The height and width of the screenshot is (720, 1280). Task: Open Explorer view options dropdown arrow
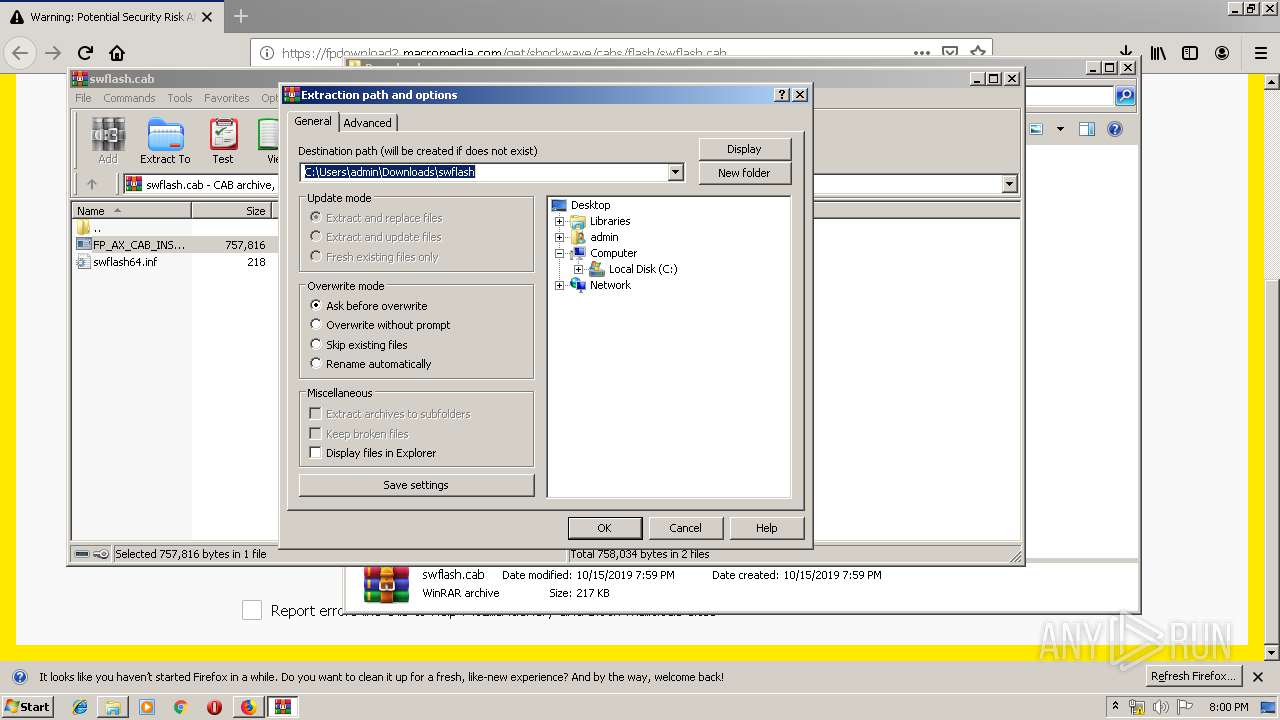click(x=1060, y=129)
